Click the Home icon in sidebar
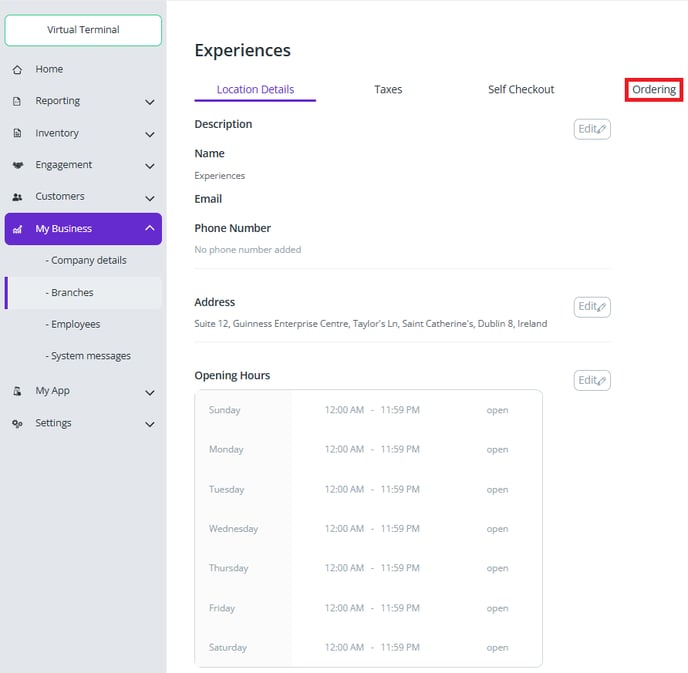This screenshot has width=688, height=673. click(x=17, y=70)
